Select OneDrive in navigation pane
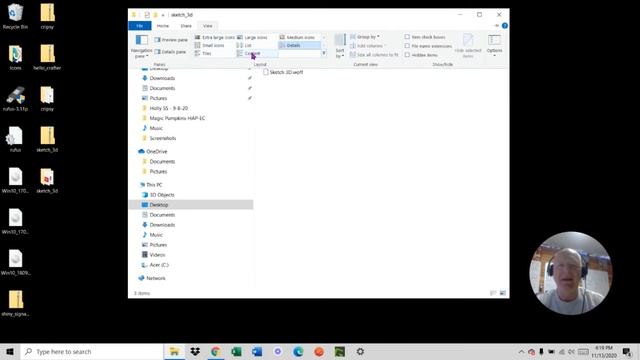The image size is (640, 360). (x=156, y=151)
